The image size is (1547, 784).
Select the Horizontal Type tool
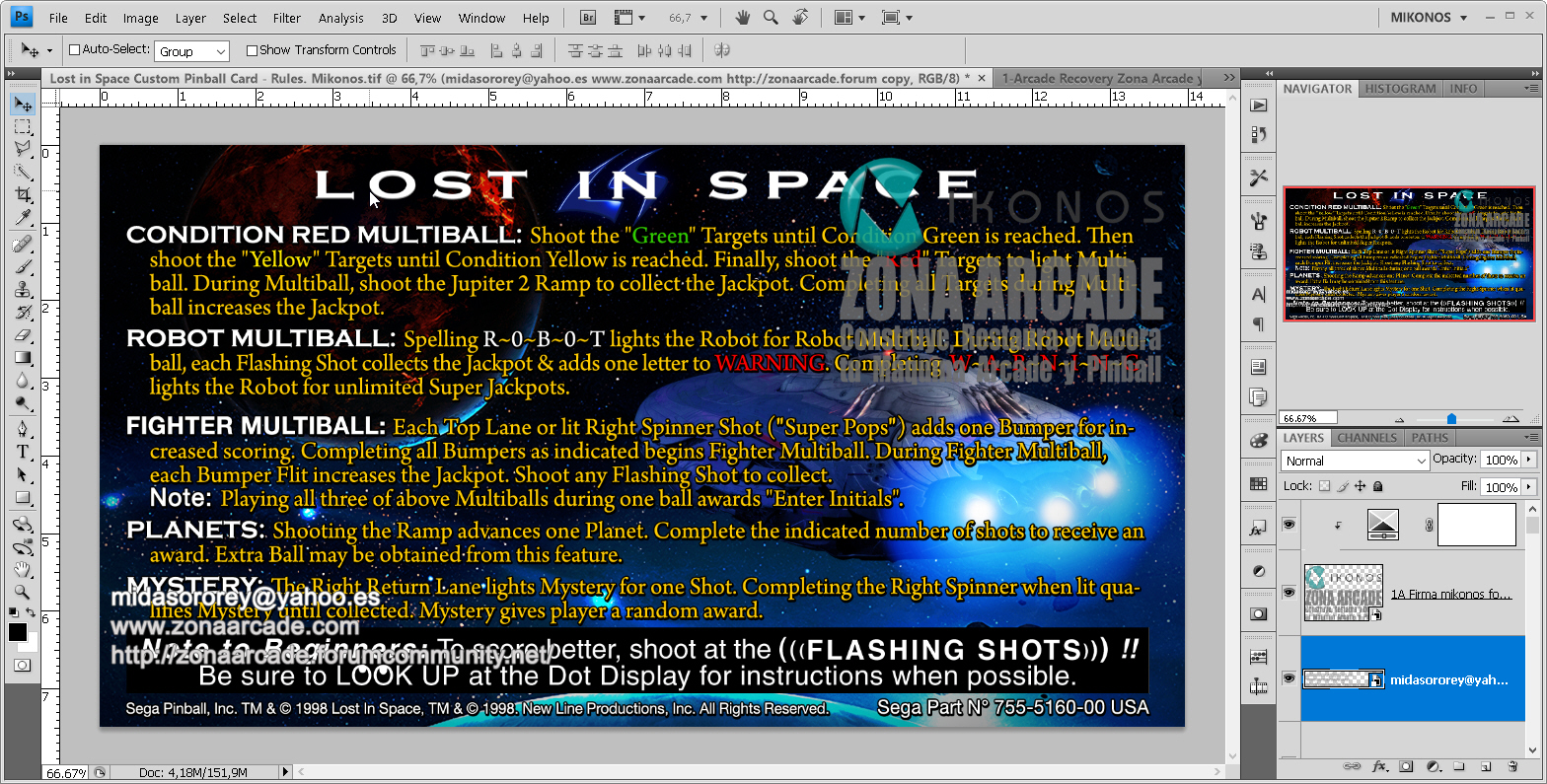coord(22,452)
